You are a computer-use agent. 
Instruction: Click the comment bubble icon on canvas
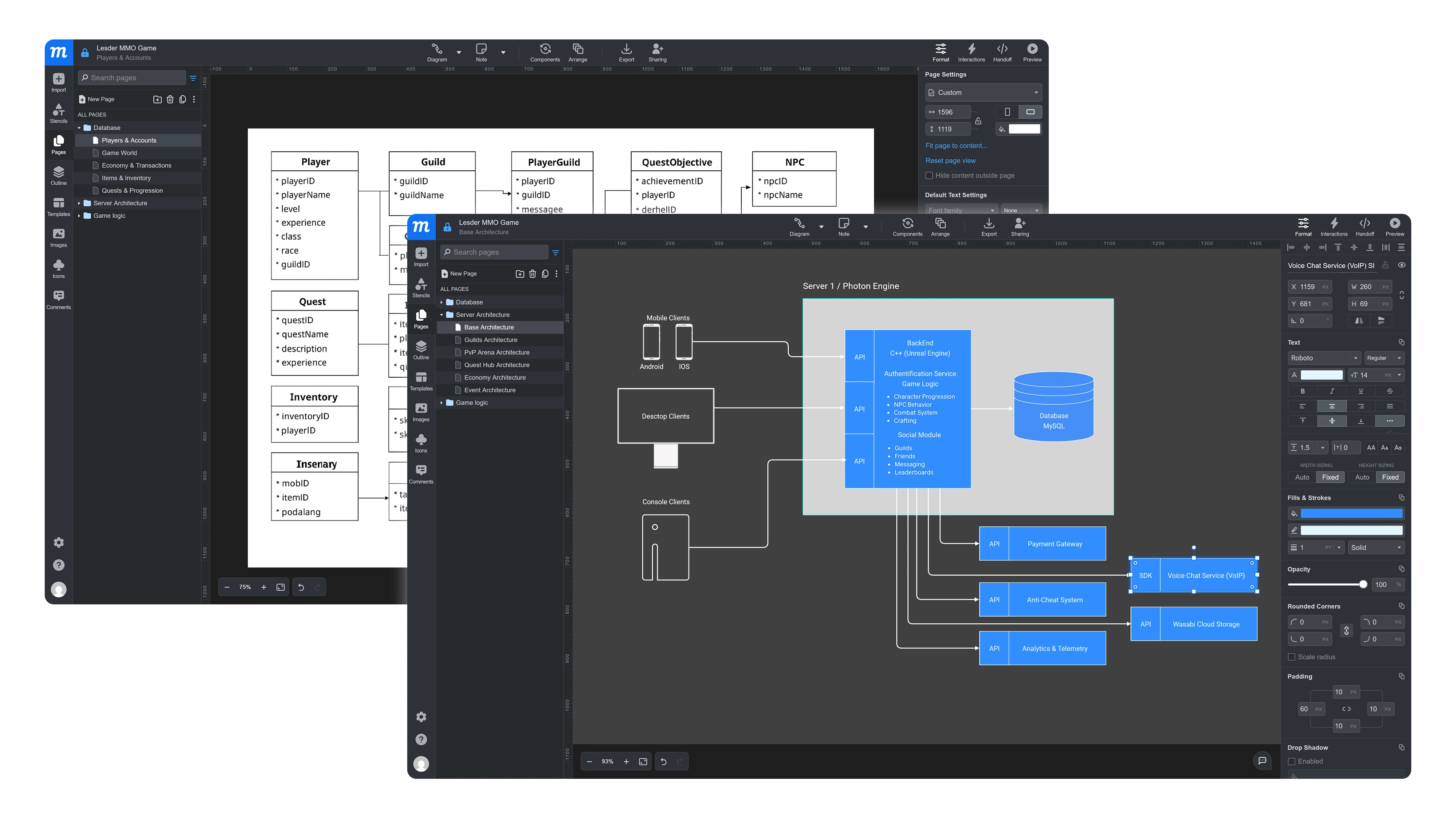(x=1262, y=761)
